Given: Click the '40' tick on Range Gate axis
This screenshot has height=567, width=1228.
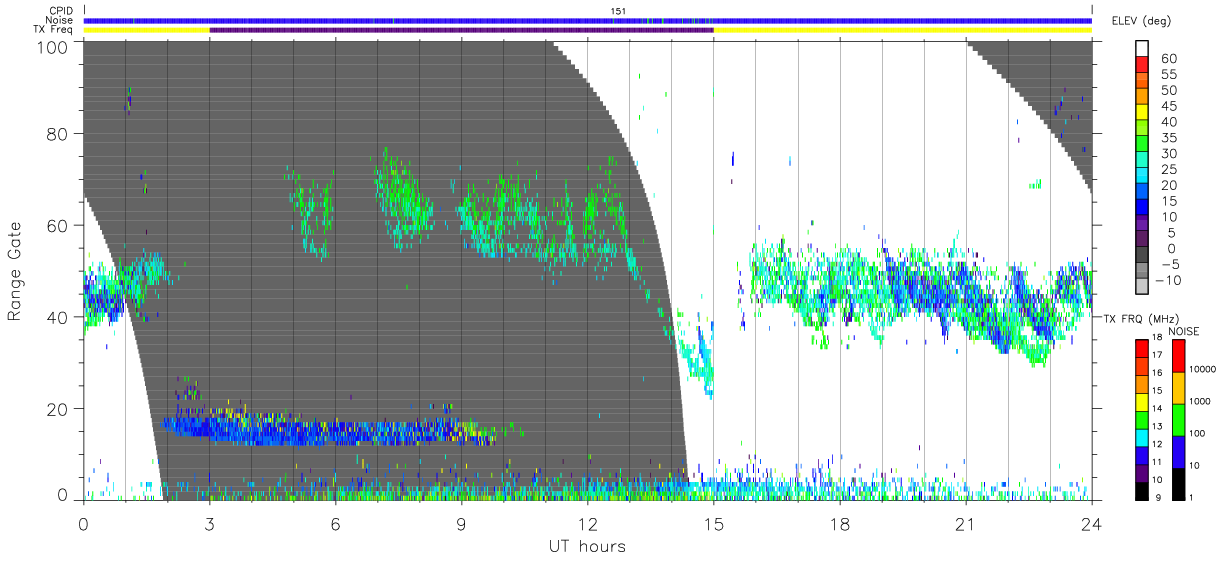Looking at the screenshot, I should point(58,317).
